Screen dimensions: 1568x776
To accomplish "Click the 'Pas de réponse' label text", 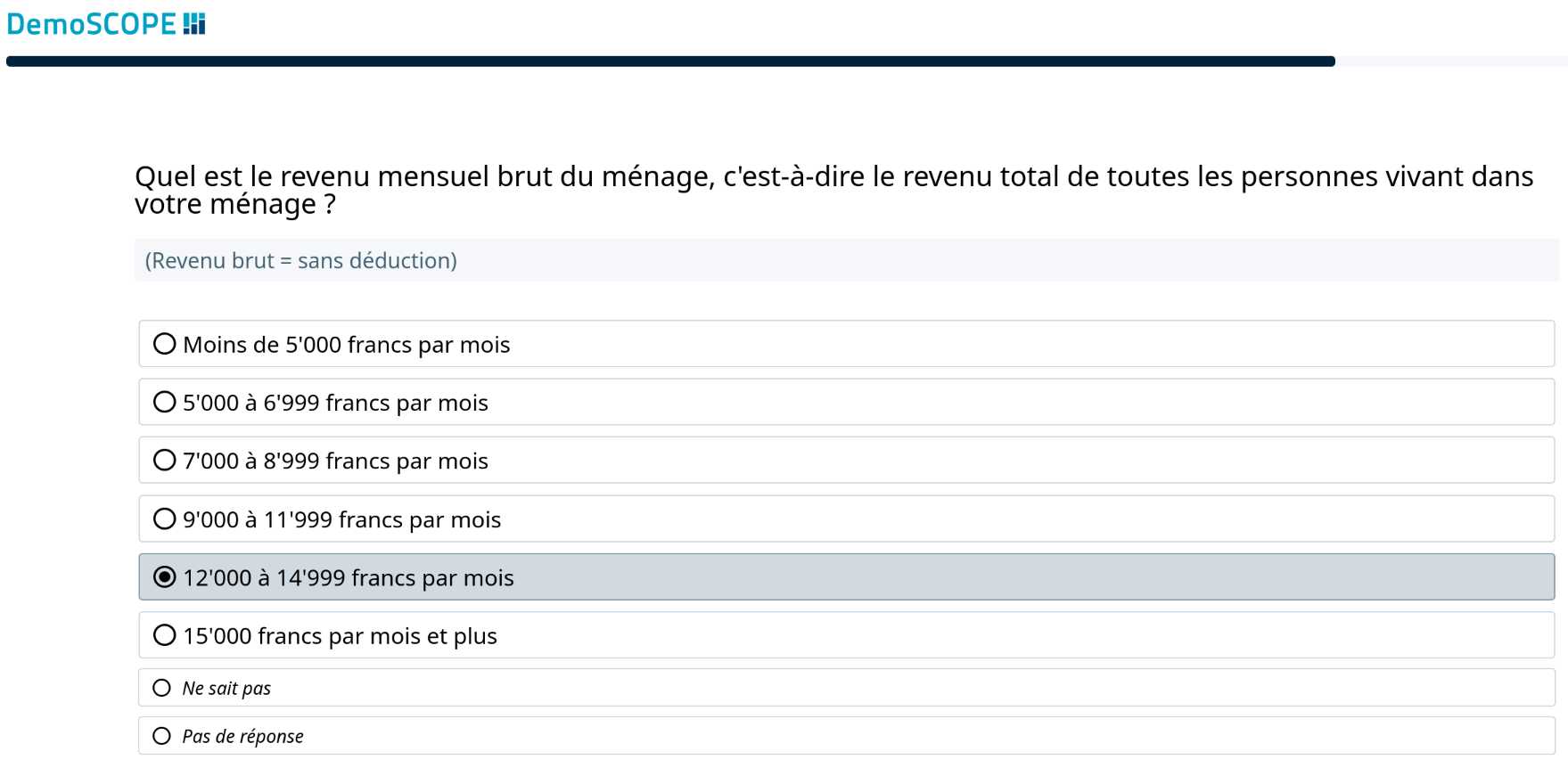I will 242,737.
